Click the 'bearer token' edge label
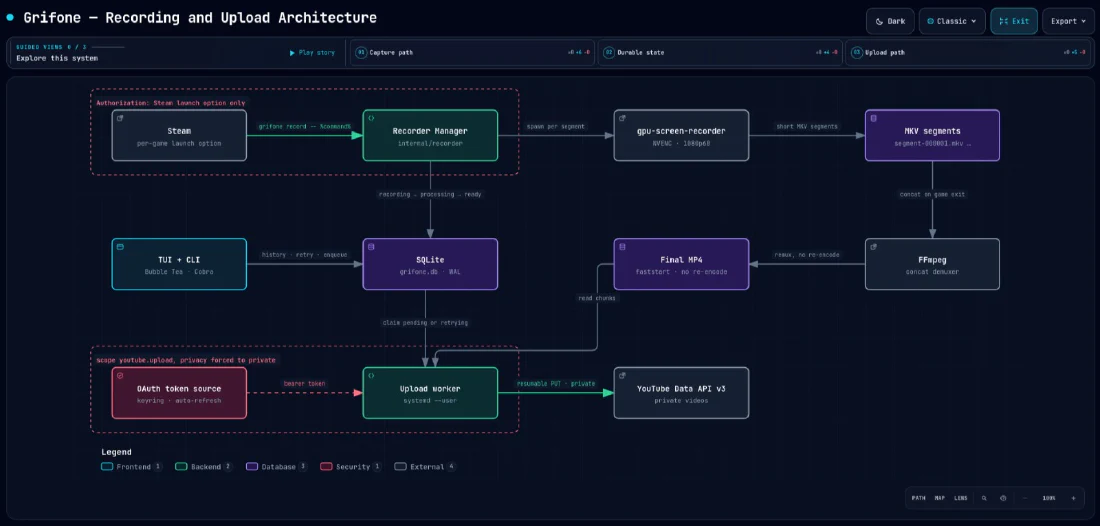 coord(304,384)
